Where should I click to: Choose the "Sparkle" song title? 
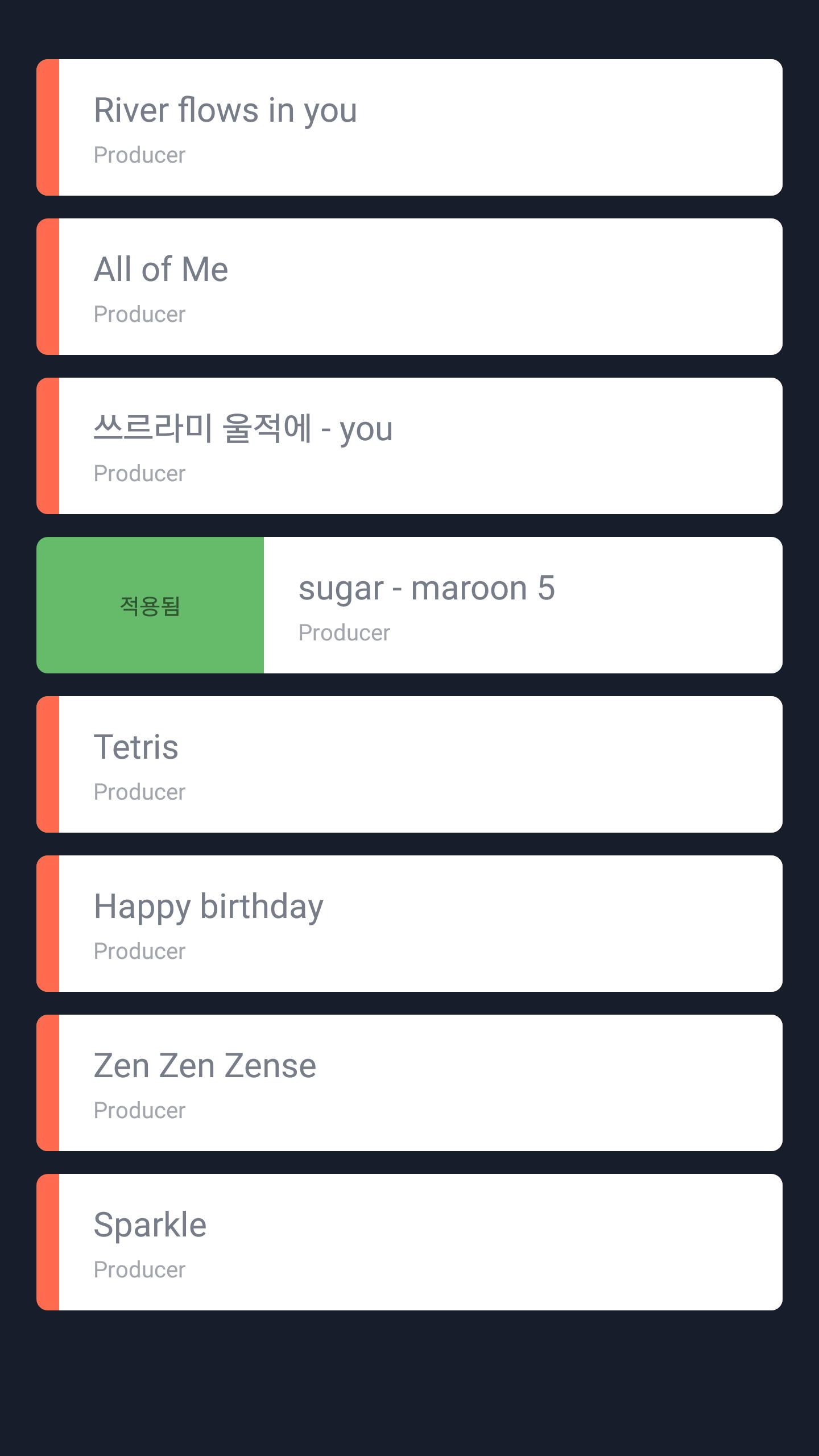pyautogui.click(x=150, y=1225)
